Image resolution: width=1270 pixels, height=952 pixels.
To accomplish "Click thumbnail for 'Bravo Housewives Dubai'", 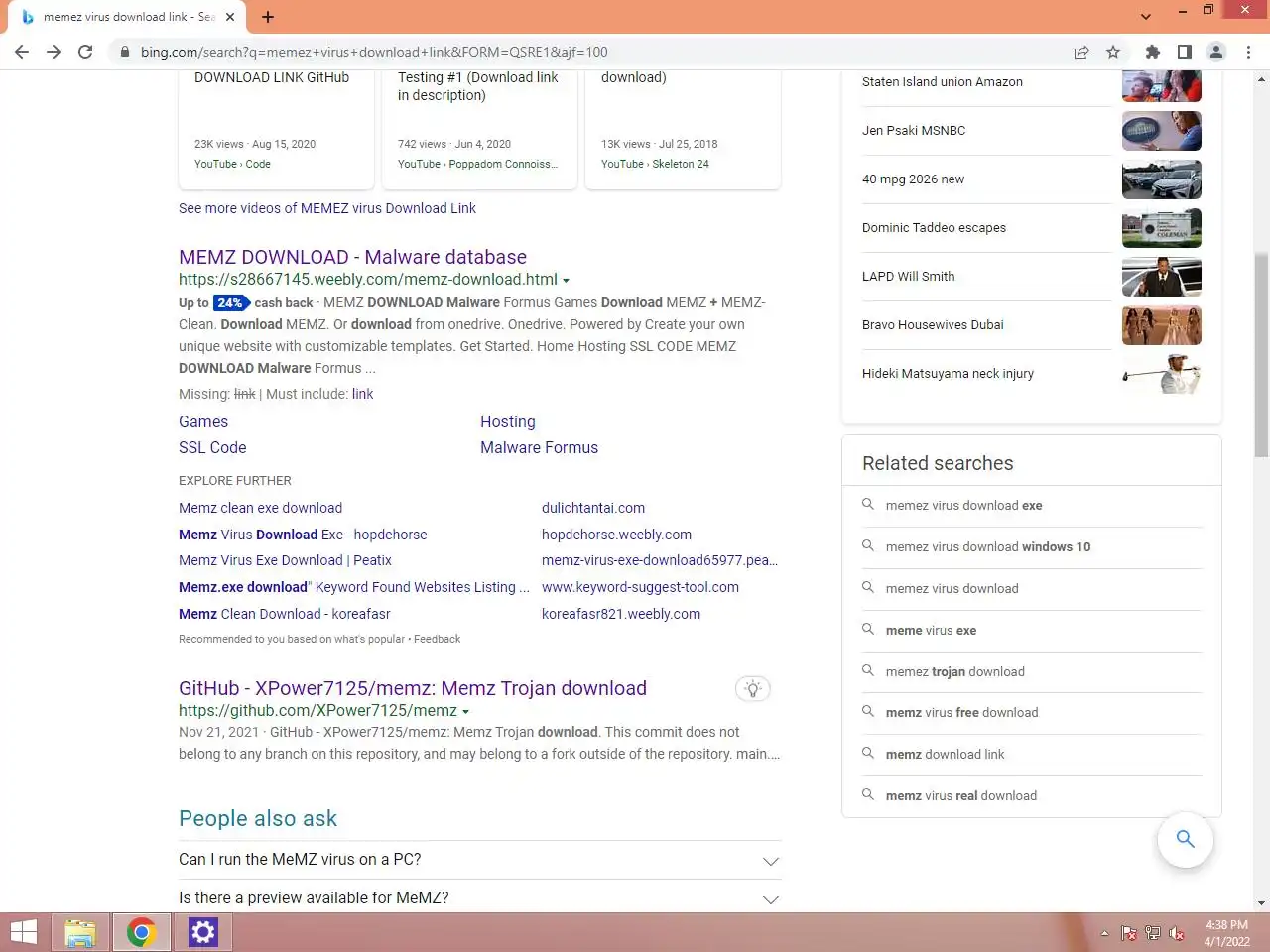I will click(x=1162, y=325).
